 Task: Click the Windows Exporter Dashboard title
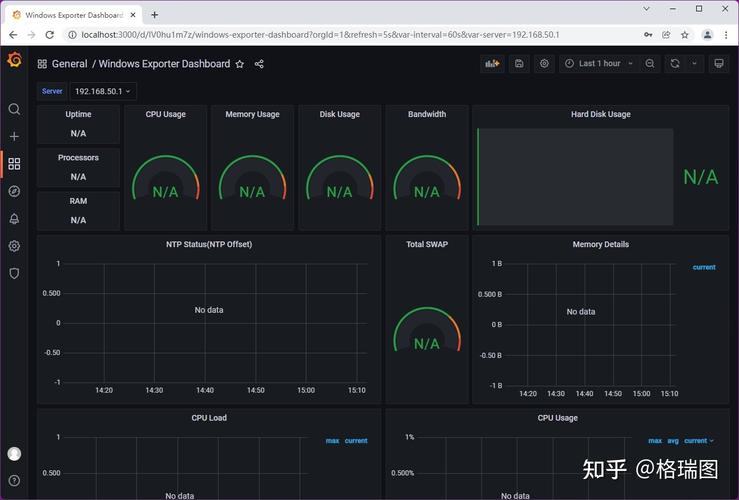[164, 64]
